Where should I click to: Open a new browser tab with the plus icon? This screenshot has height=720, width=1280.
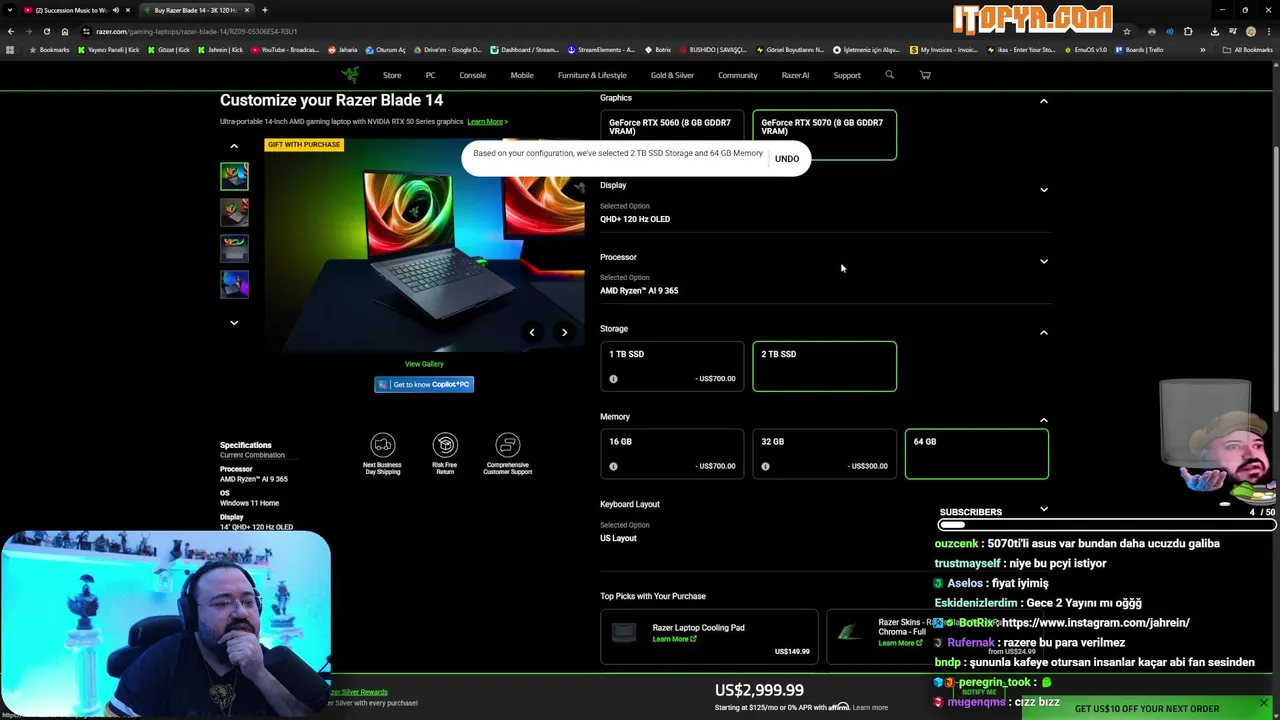264,10
